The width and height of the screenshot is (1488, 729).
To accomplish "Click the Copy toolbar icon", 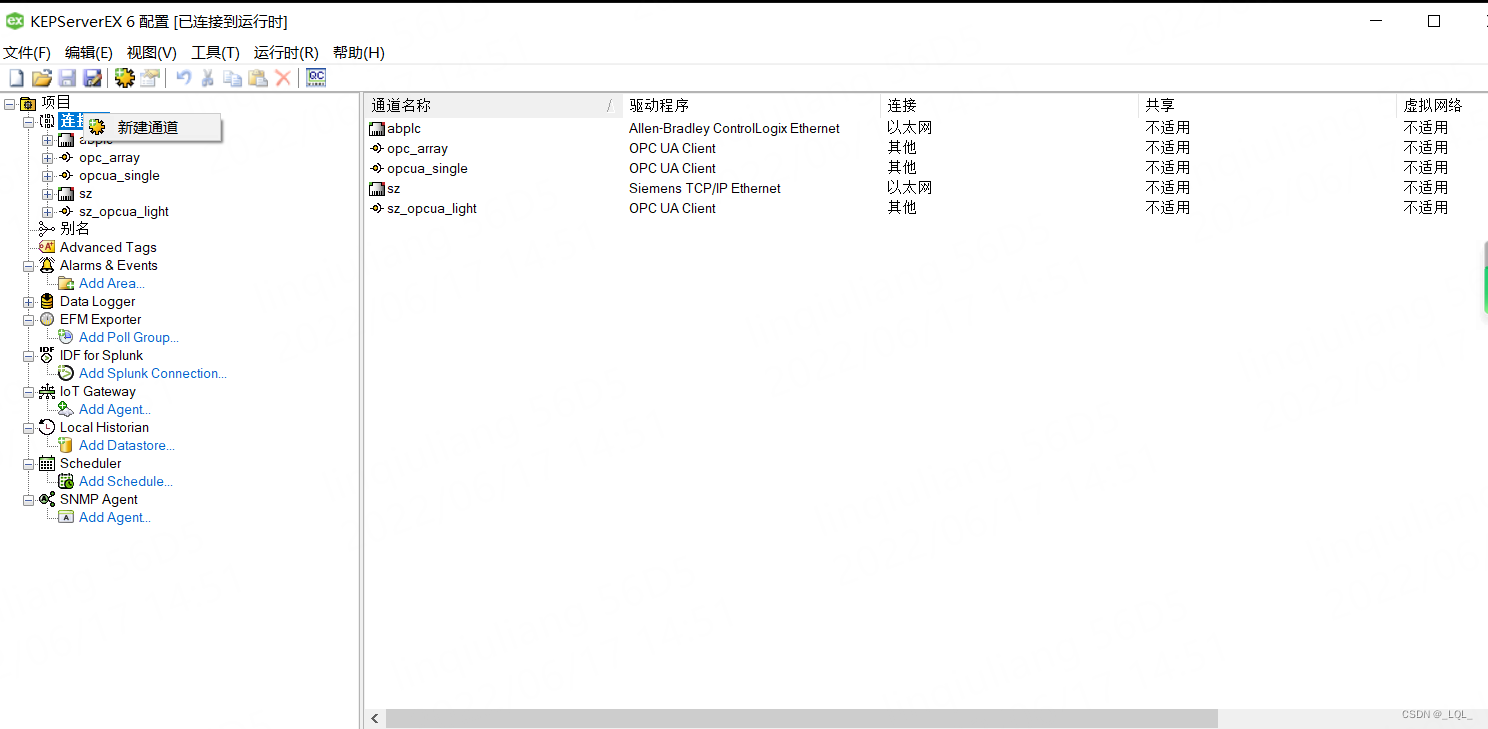I will 233,78.
